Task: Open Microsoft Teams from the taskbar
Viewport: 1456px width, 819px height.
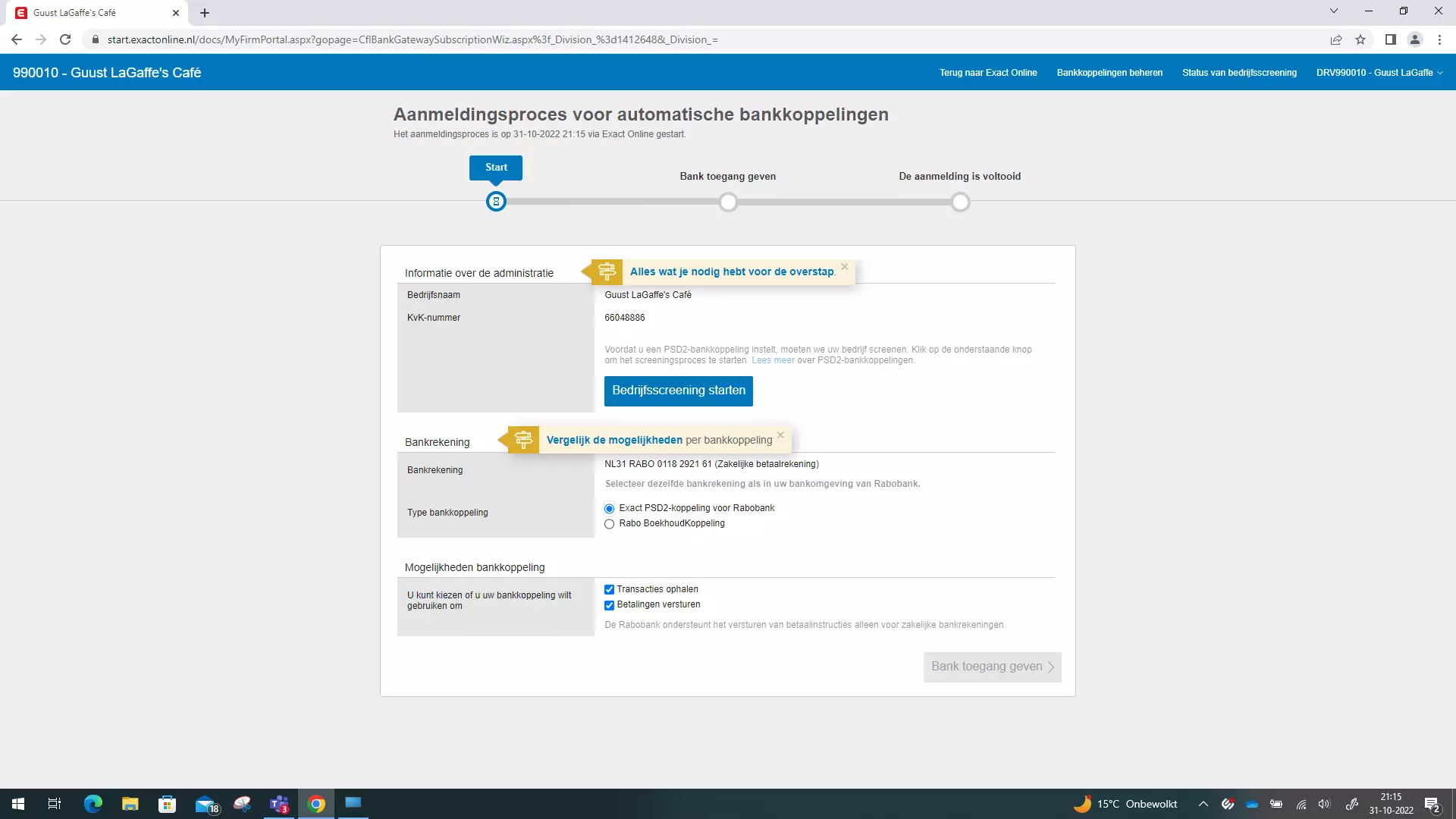Action: (x=279, y=804)
